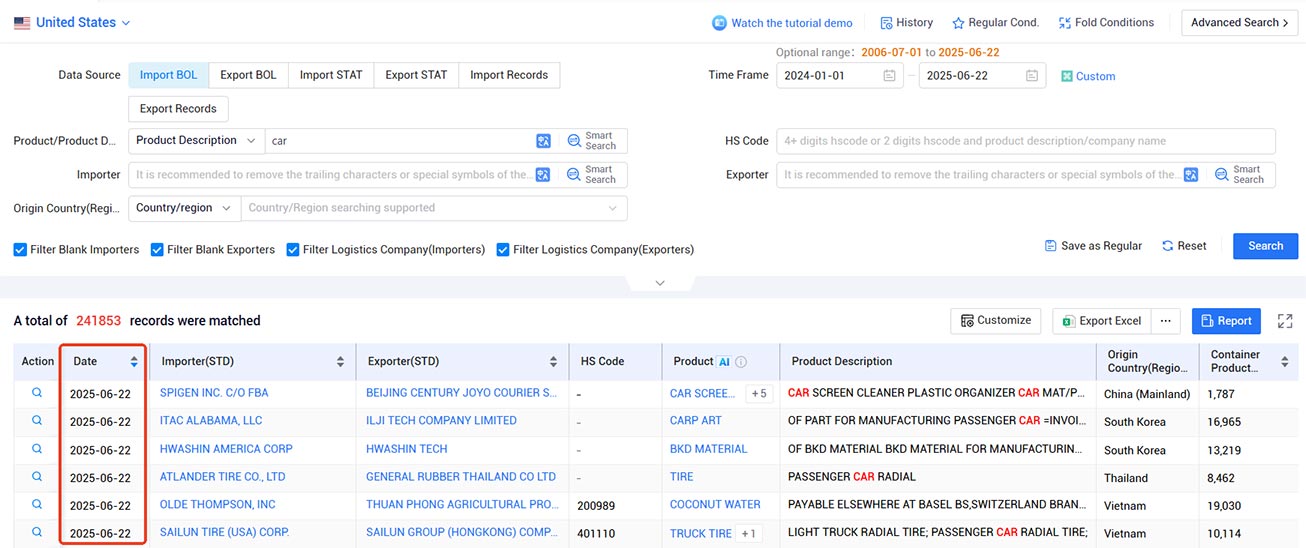Click translate icon in Importer field
The height and width of the screenshot is (548, 1306).
coord(543,175)
